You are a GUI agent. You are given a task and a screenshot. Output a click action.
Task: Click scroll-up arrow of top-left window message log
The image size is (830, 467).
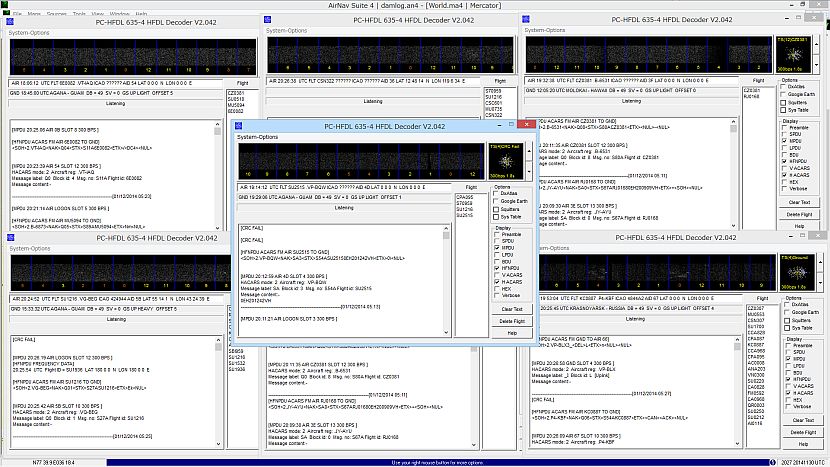pyautogui.click(x=218, y=124)
